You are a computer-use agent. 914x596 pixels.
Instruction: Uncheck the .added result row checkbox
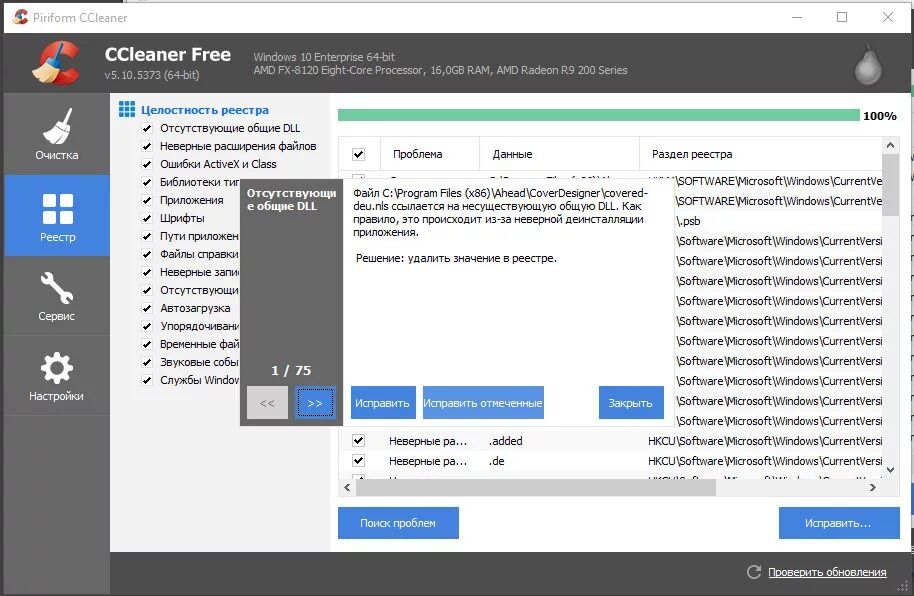coord(358,441)
